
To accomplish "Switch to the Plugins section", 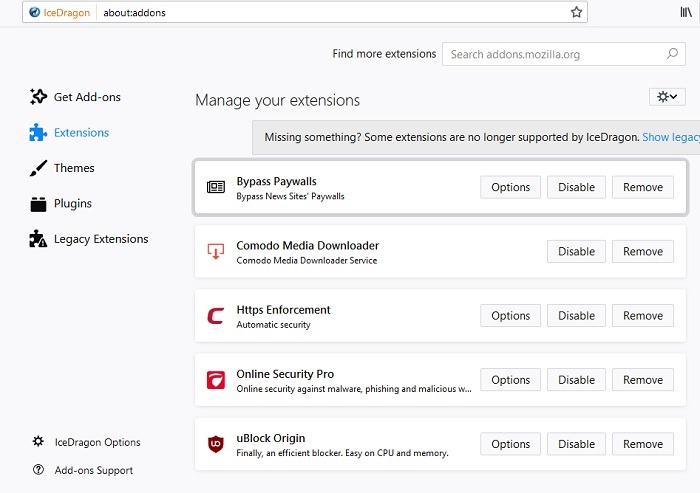I will tap(73, 204).
